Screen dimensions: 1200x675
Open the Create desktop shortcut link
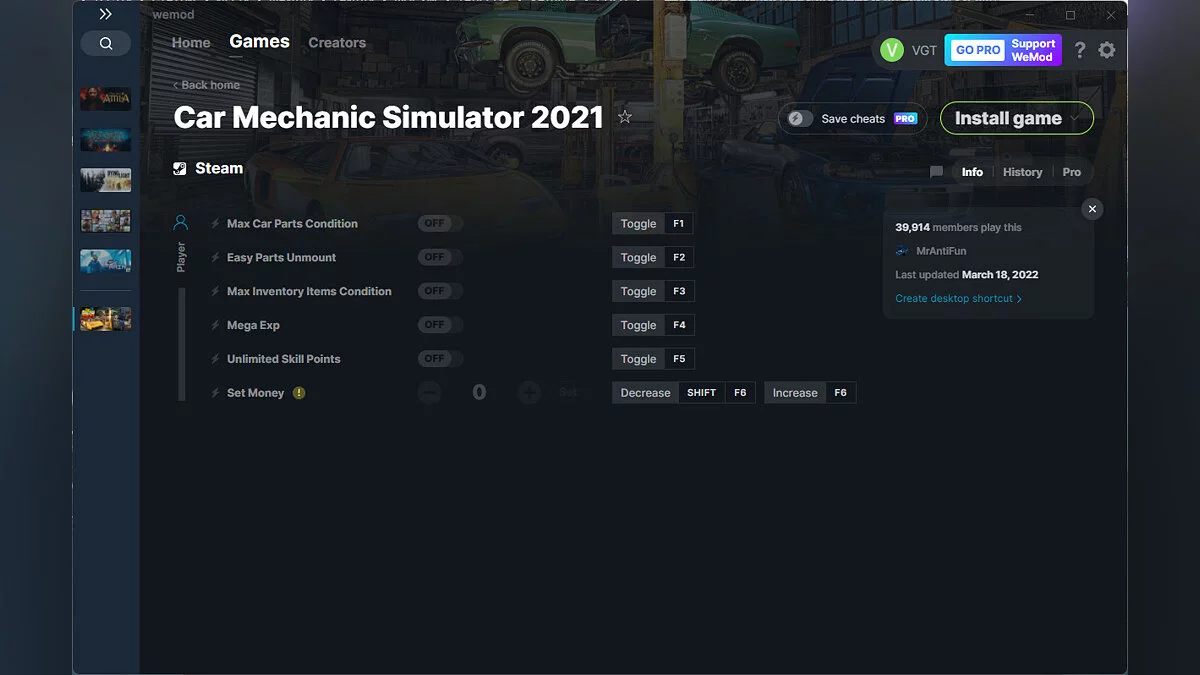click(955, 298)
